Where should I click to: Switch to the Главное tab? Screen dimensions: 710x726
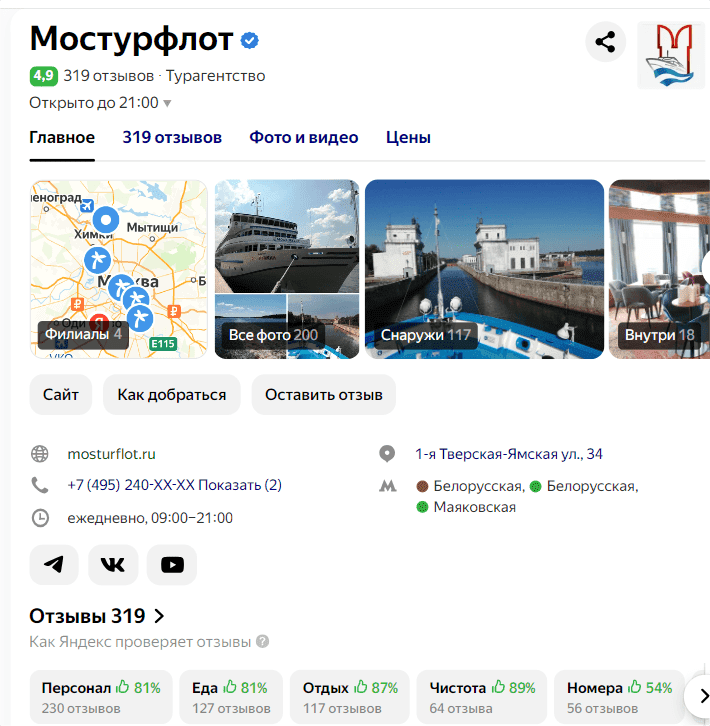[62, 138]
